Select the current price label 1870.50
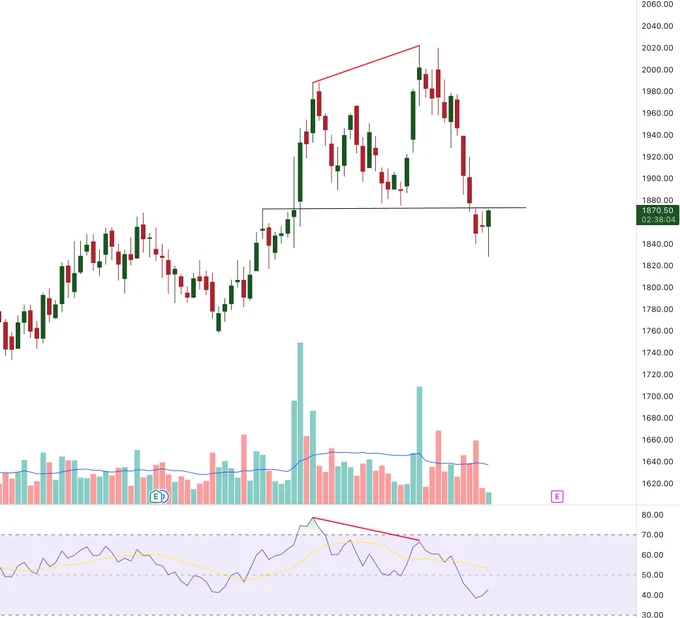 coord(657,210)
